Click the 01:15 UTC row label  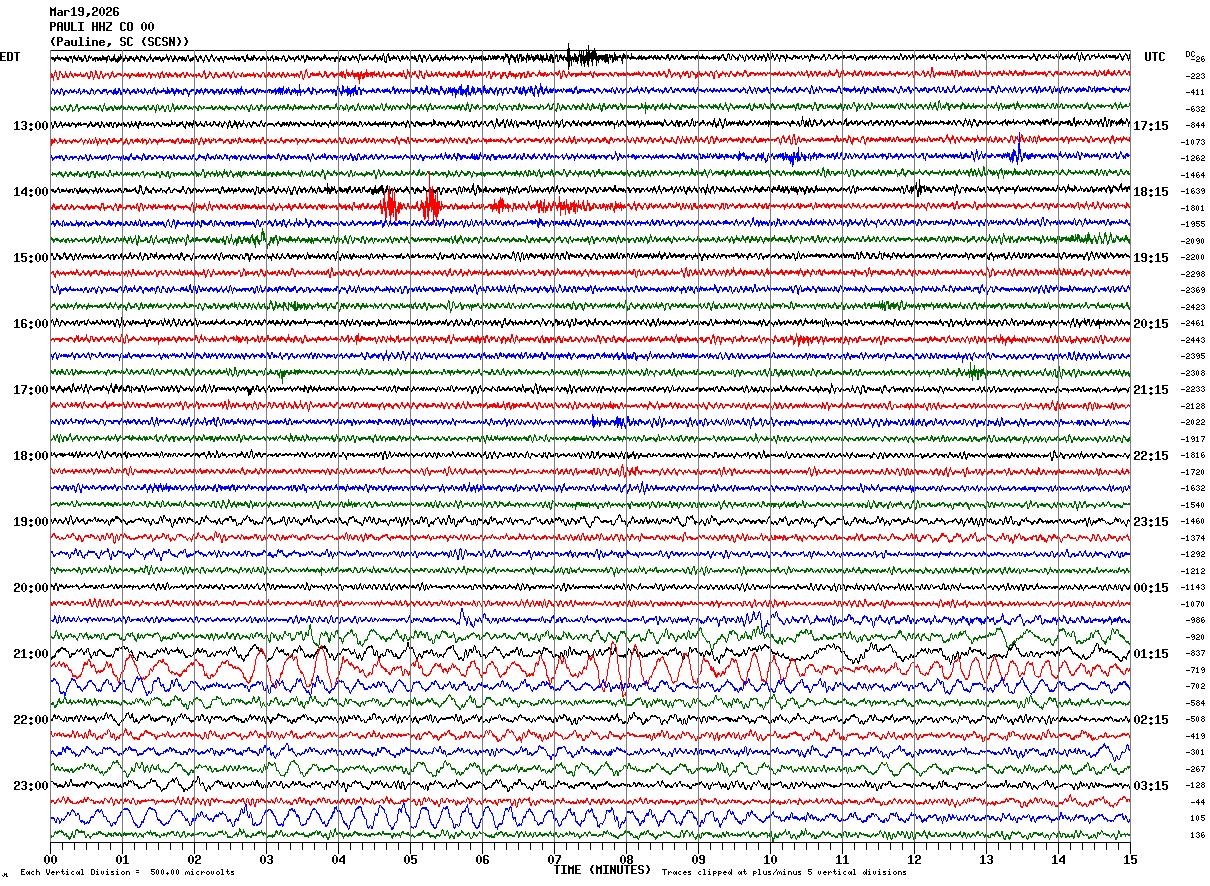coord(1151,654)
